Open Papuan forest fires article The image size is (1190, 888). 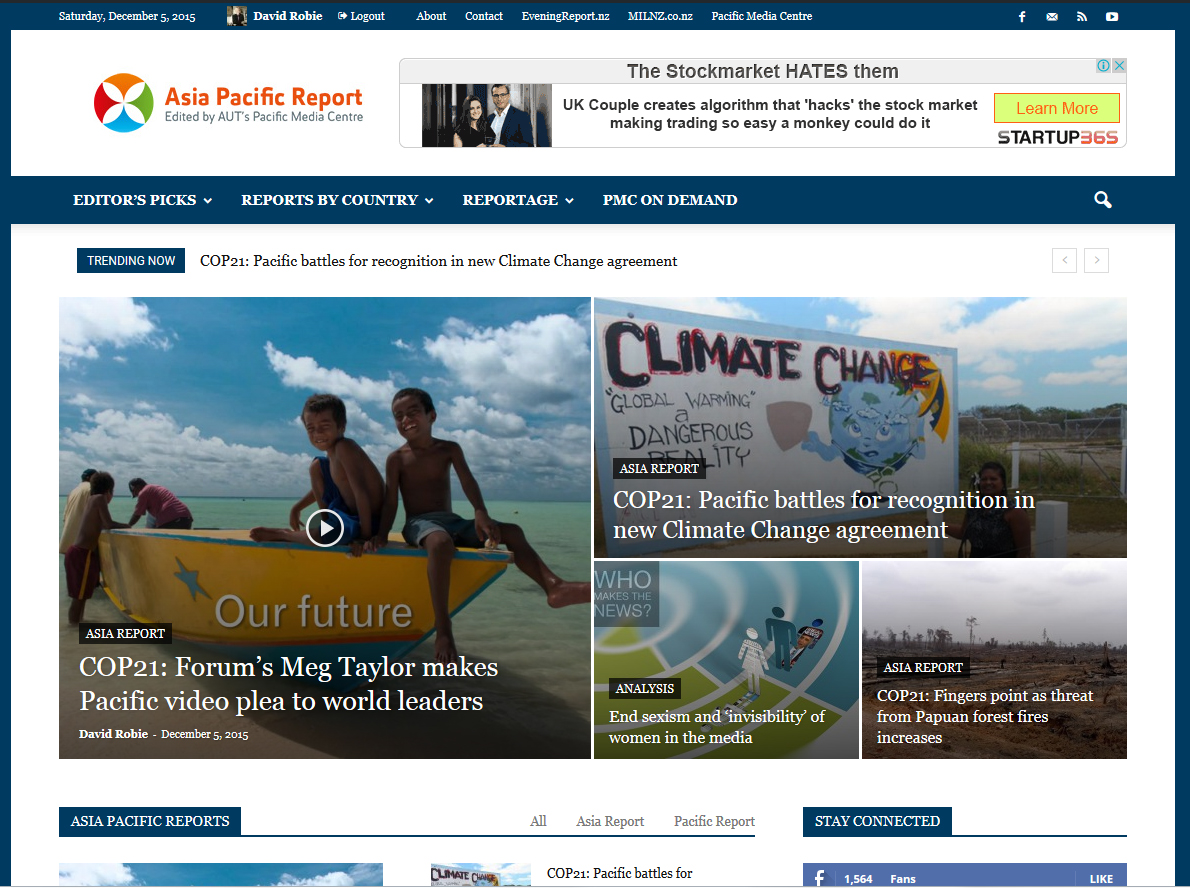985,716
